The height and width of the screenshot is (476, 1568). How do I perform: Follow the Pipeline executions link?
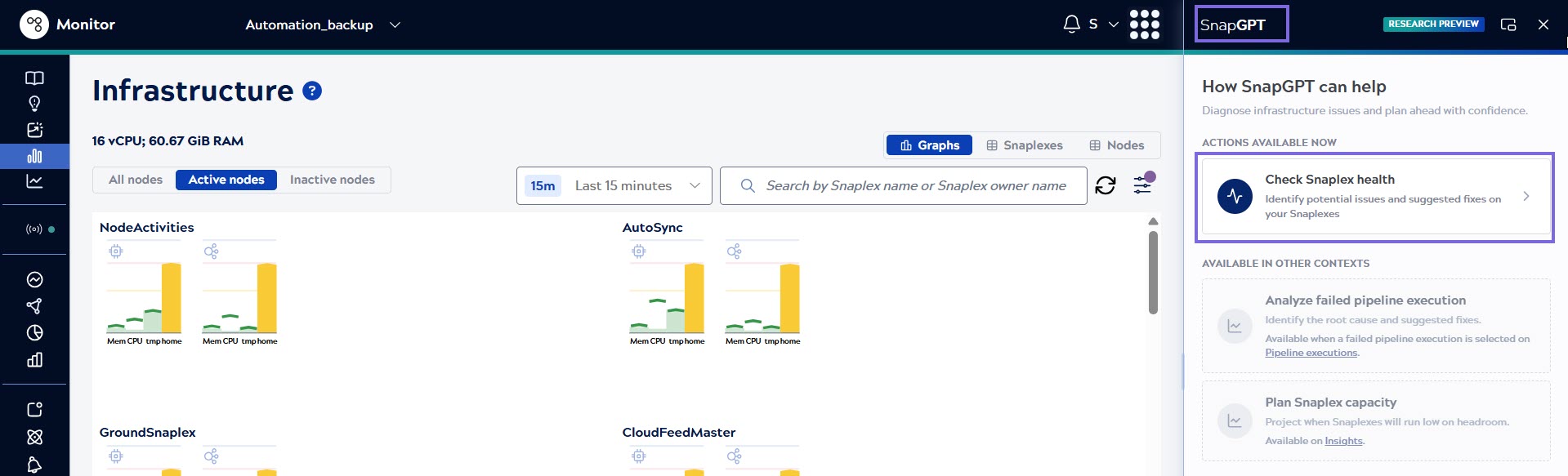tap(1311, 353)
